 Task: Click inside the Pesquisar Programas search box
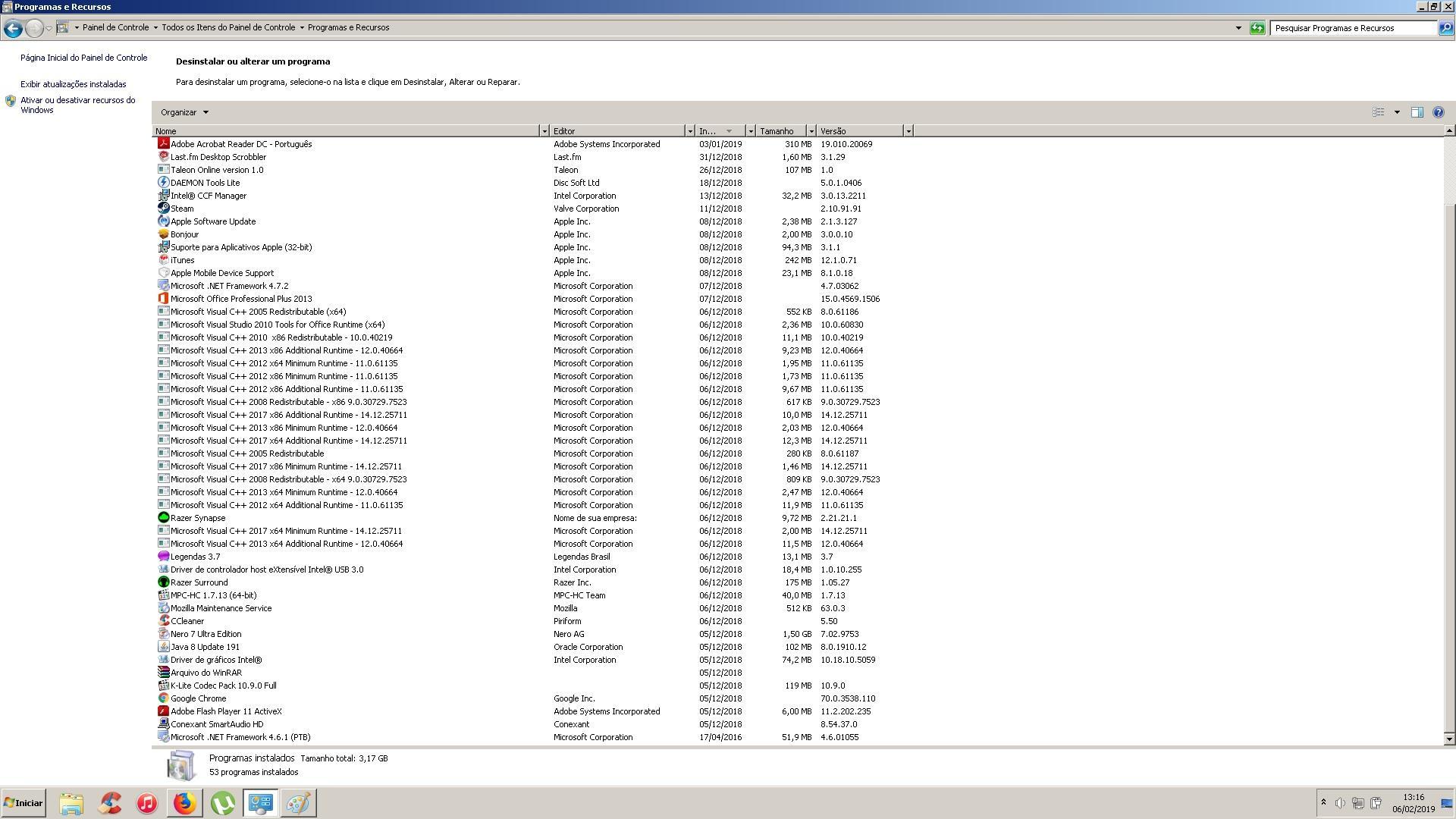(1353, 28)
